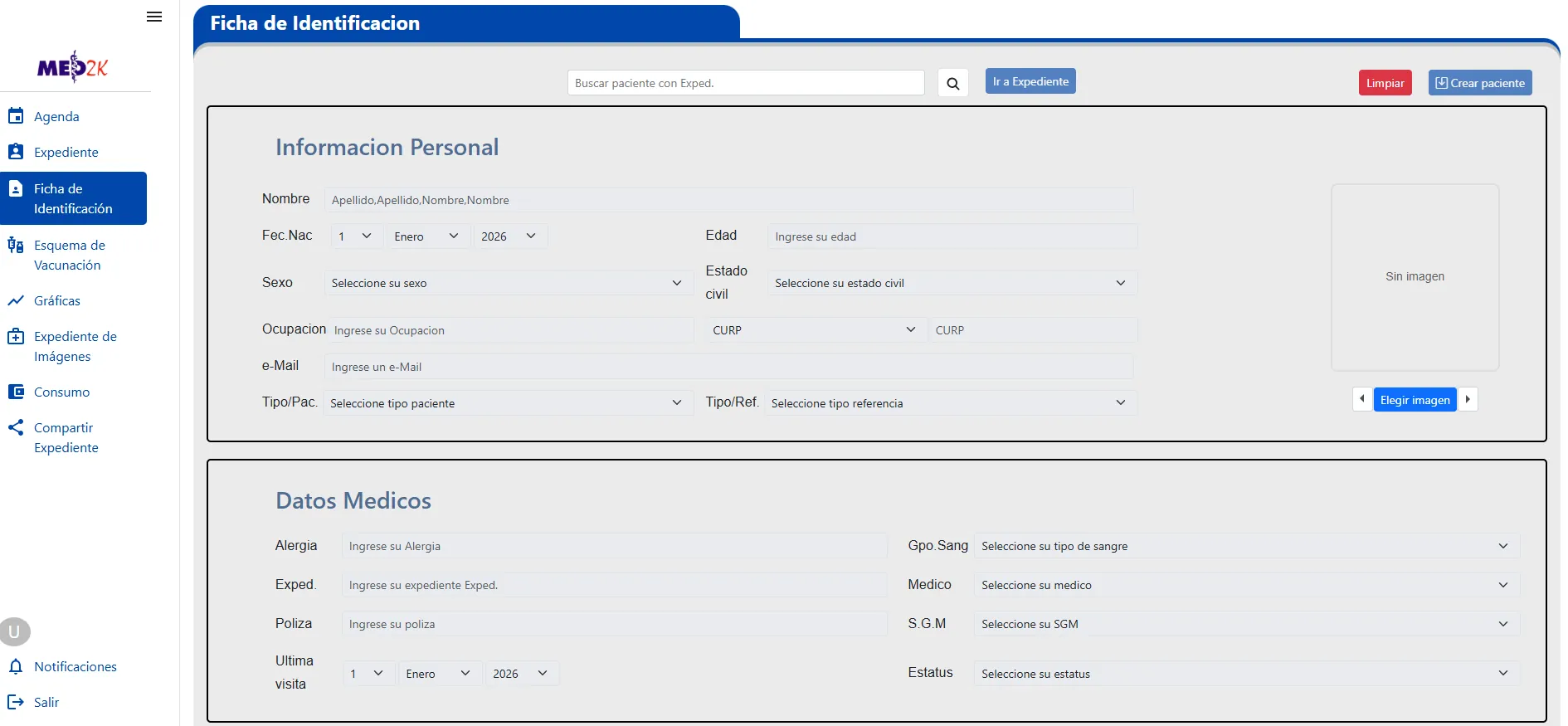Image resolution: width=1568 pixels, height=726 pixels.
Task: Toggle the hamburger menu icon
Action: click(x=153, y=17)
